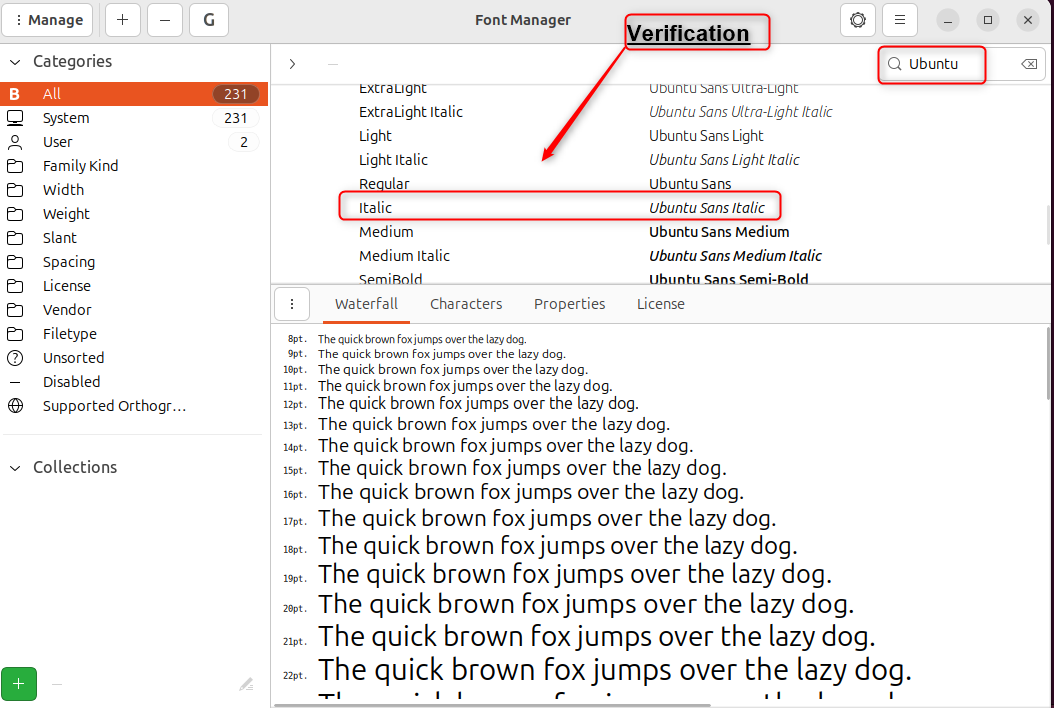Open the Properties tab
Viewport: 1054px width, 708px height.
click(x=569, y=303)
